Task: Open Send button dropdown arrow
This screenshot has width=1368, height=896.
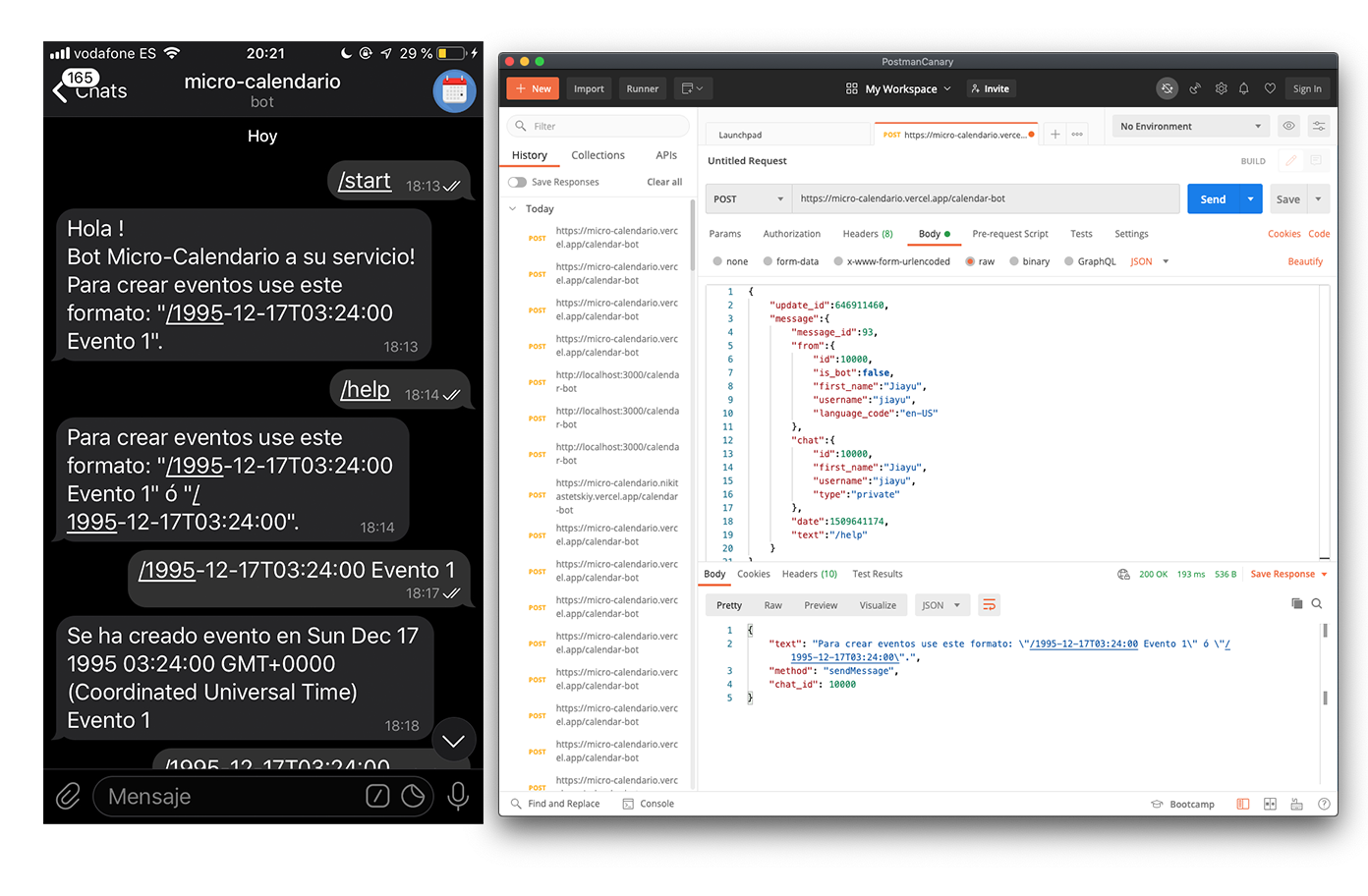Action: point(1250,198)
